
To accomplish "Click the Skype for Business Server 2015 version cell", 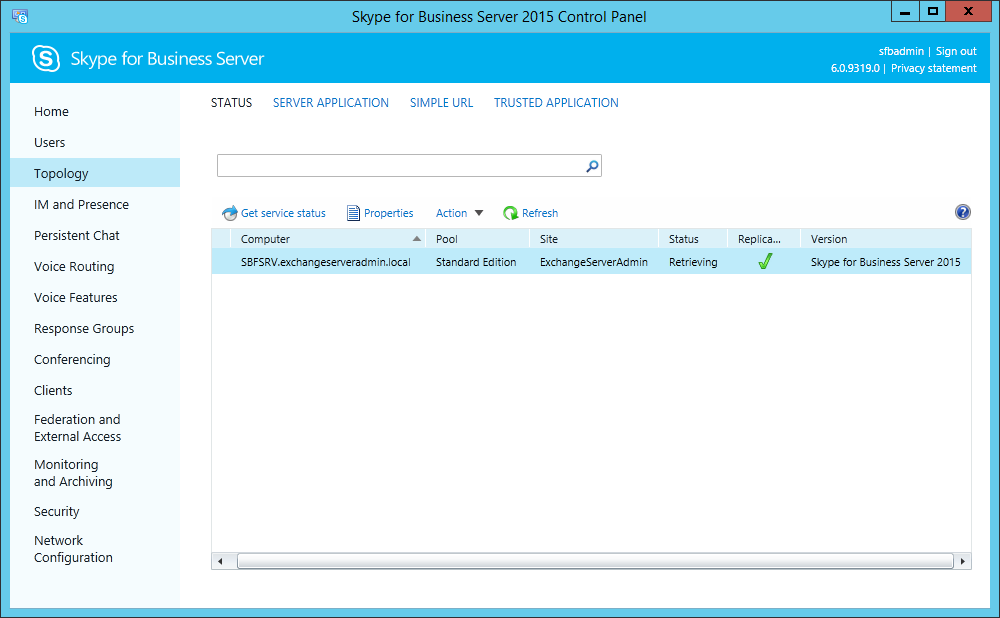I will pos(885,262).
